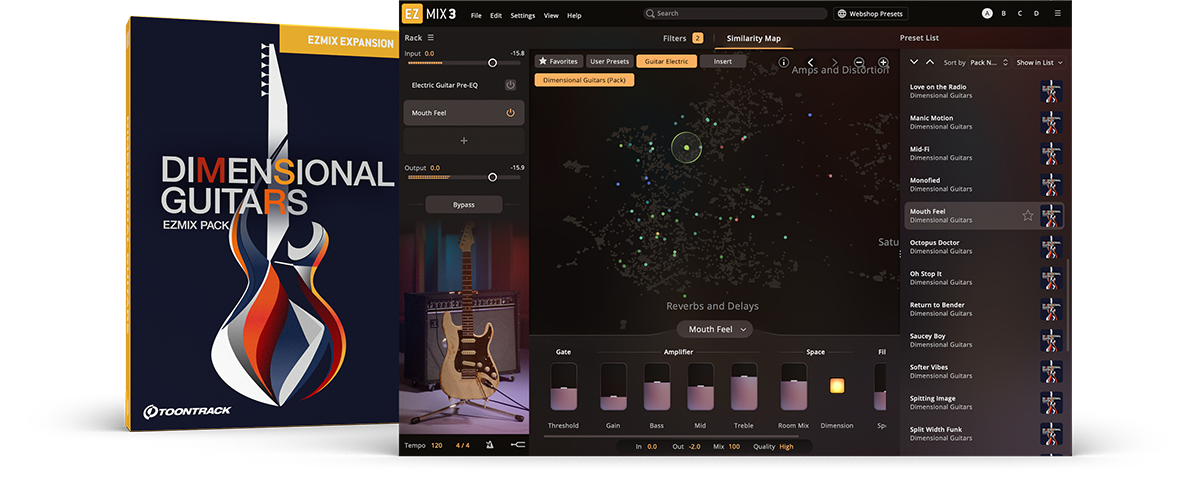
Task: Click the metronome icon
Action: 490,446
